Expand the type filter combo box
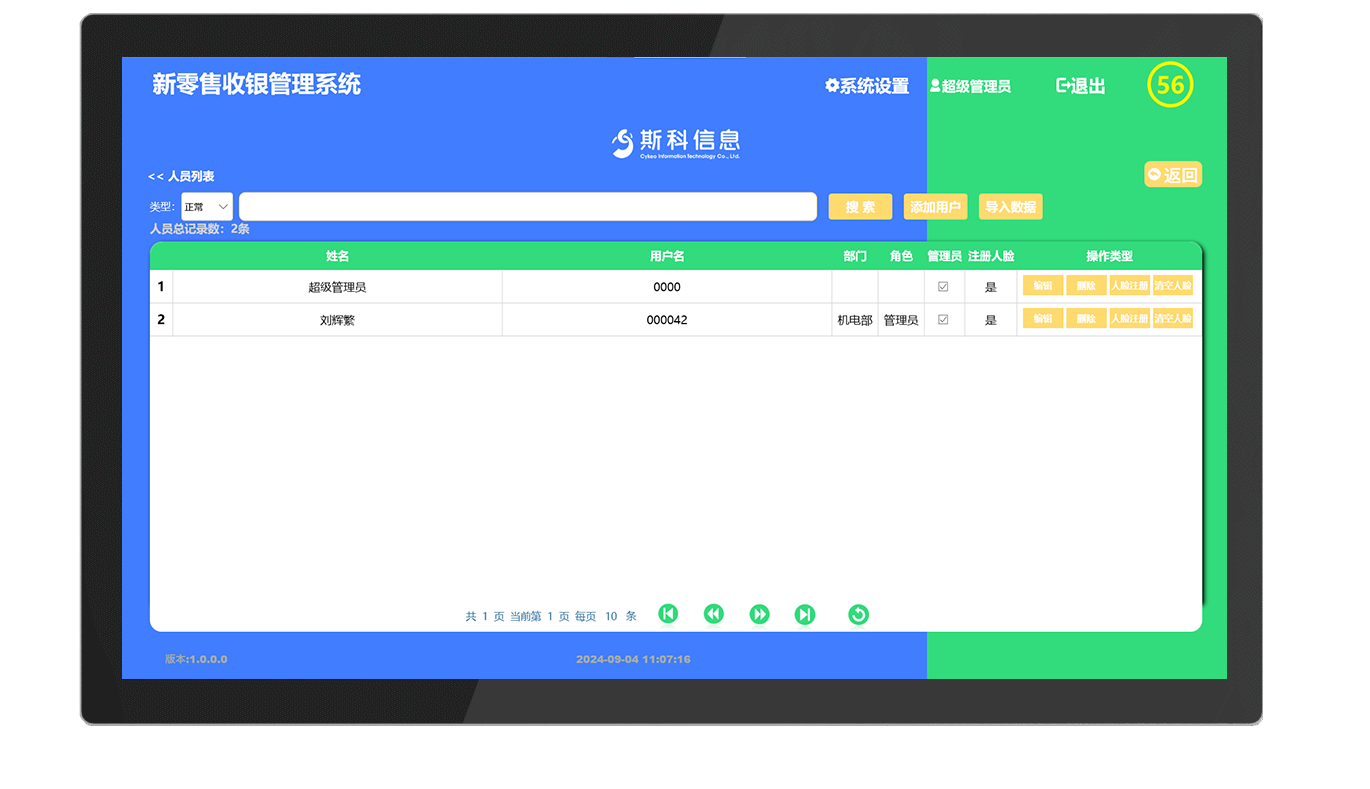The height and width of the screenshot is (789, 1370). click(206, 206)
